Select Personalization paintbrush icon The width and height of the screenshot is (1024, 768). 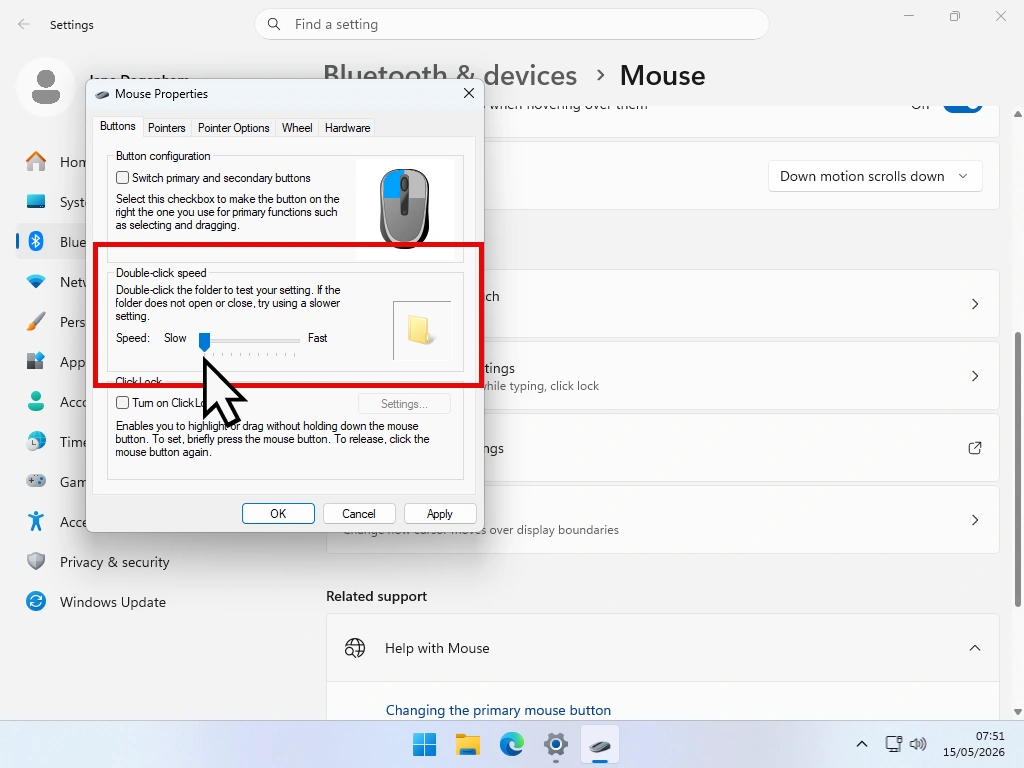36,321
